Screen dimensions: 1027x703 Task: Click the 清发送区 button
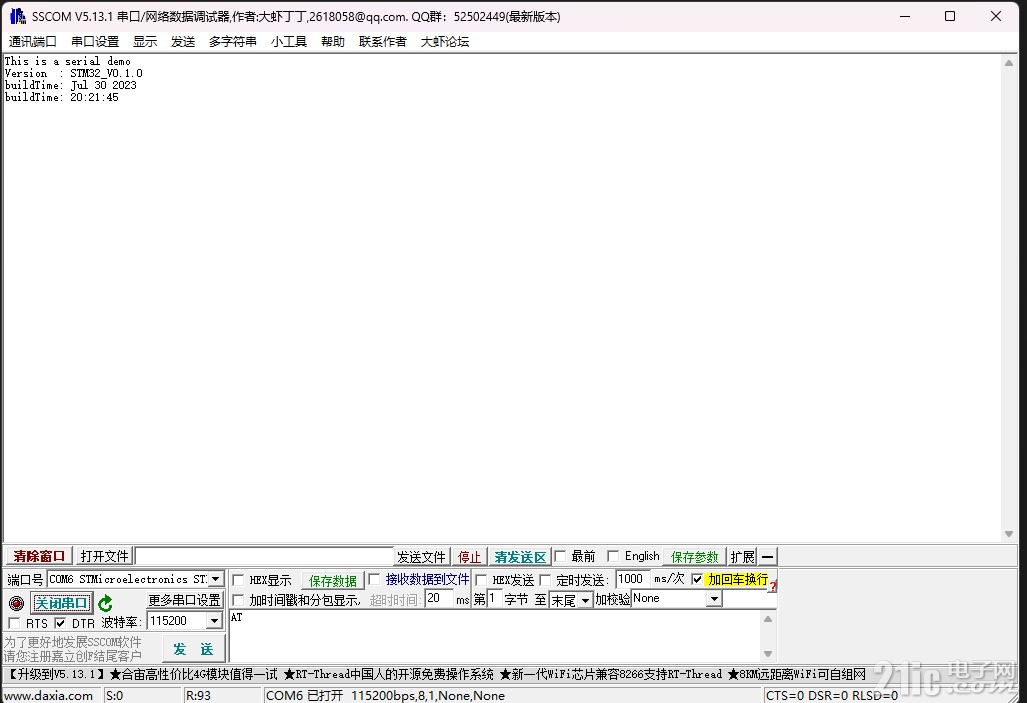coord(520,557)
